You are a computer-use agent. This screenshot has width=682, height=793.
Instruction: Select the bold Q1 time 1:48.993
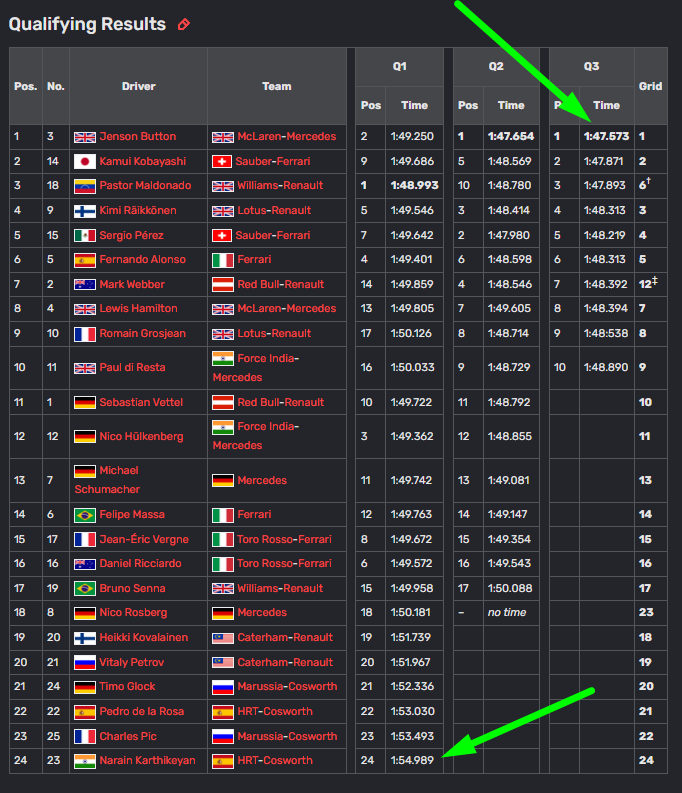pyautogui.click(x=415, y=186)
